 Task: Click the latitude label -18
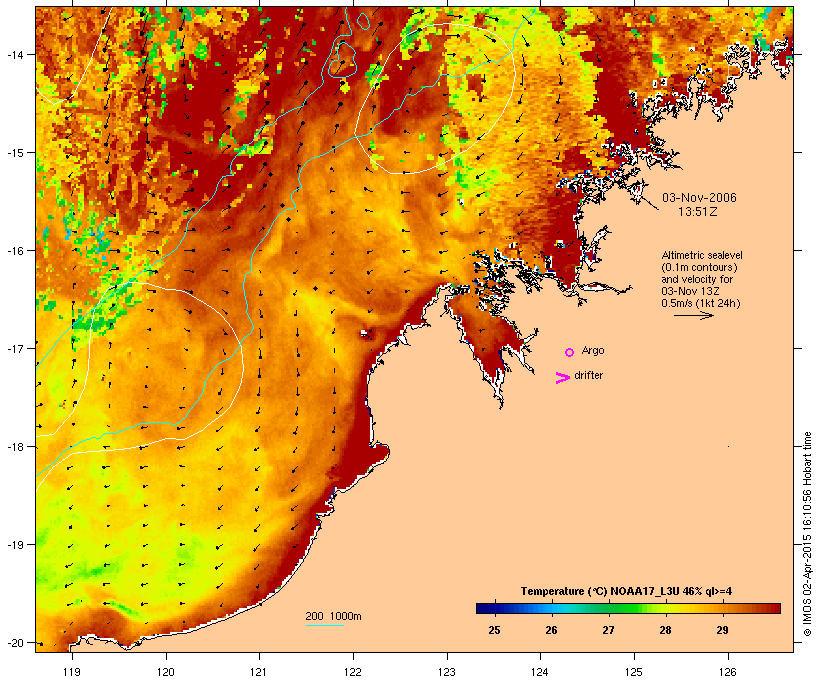pos(14,447)
